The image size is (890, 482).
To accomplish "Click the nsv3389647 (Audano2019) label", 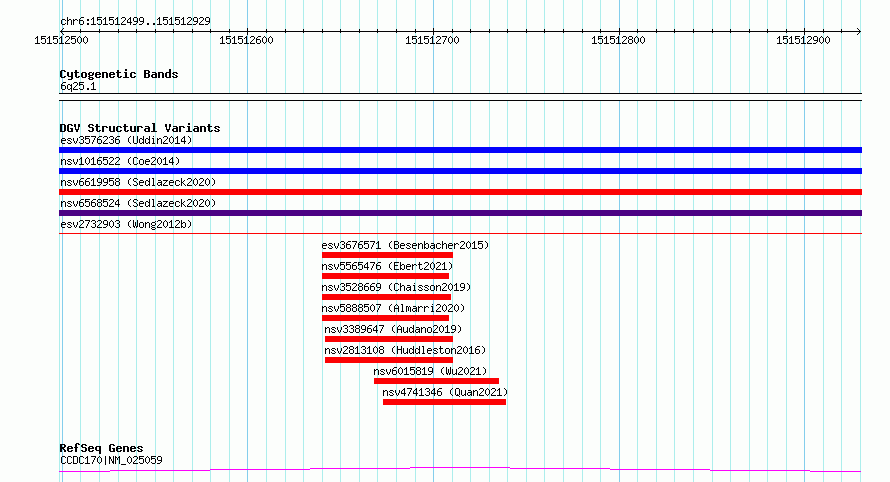I will [x=393, y=329].
